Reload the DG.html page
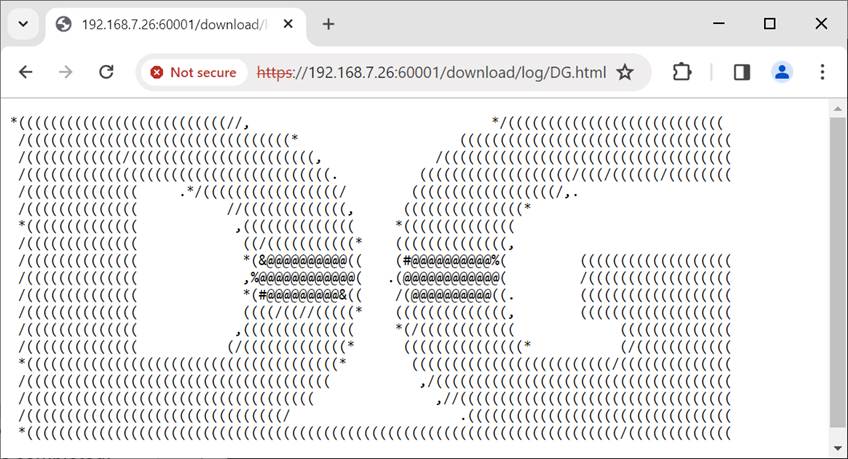The width and height of the screenshot is (848, 459). (x=106, y=72)
